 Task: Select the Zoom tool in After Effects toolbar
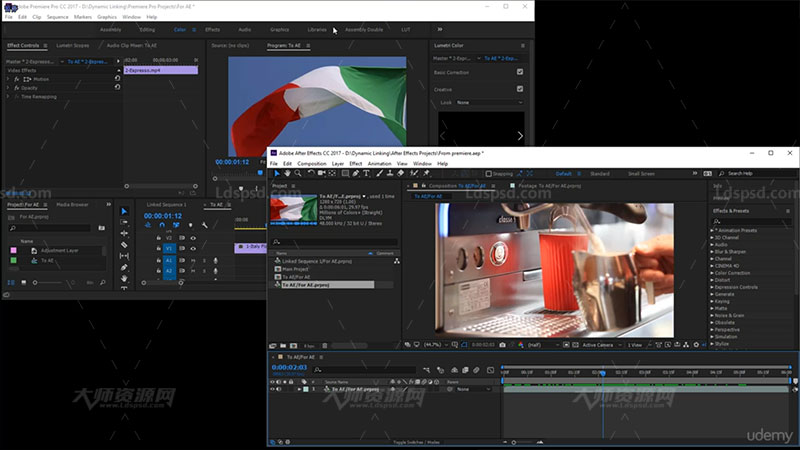tap(298, 173)
